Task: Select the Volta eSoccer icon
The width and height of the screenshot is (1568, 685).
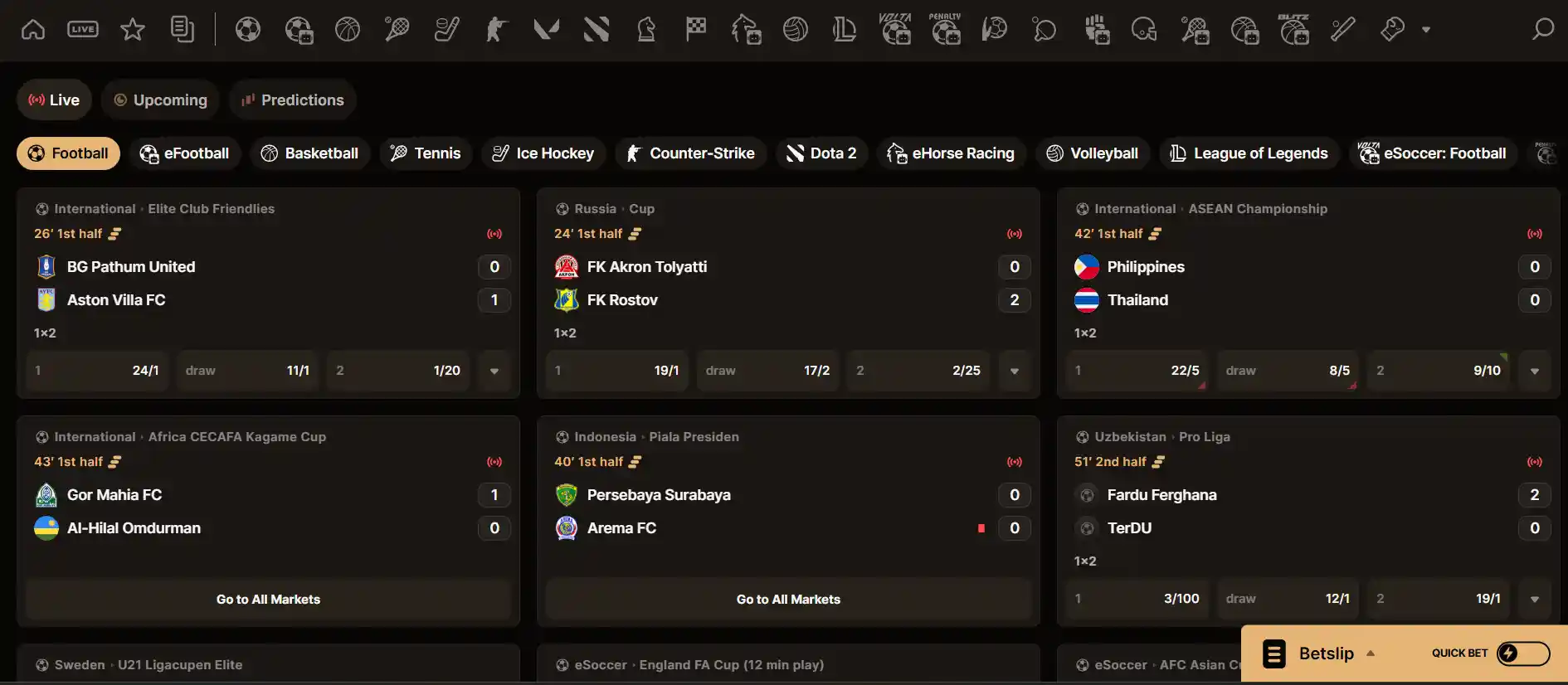Action: tap(895, 29)
